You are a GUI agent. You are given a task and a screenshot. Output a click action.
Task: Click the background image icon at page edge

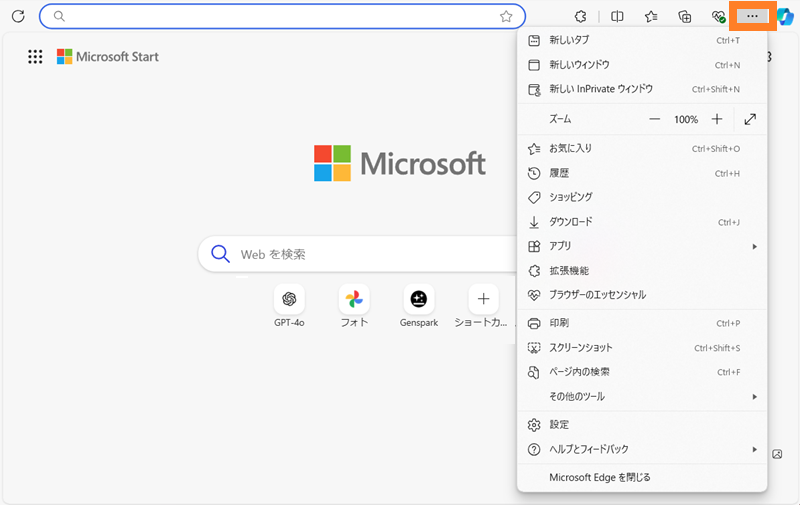click(x=777, y=454)
